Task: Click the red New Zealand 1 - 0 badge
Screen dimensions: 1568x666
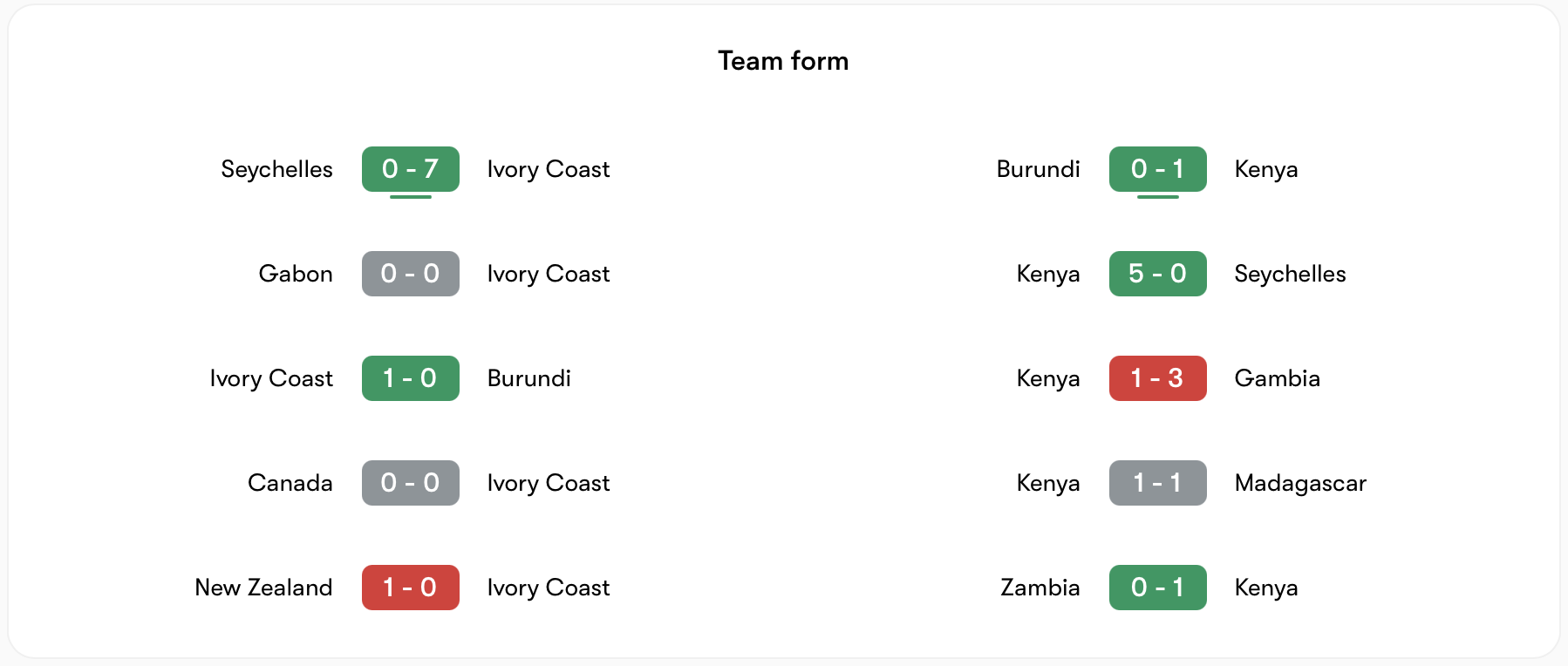Action: (410, 588)
